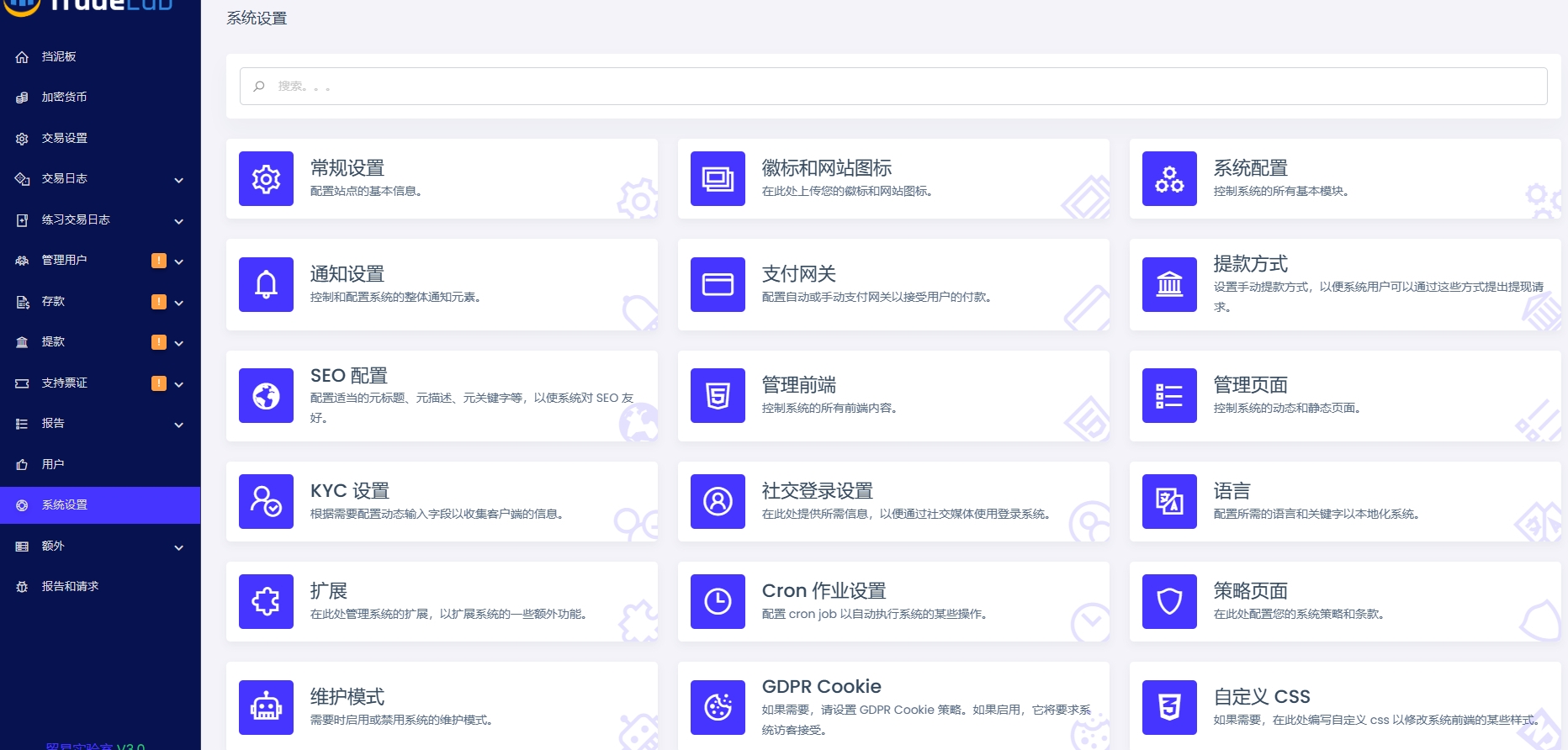Open 加密货币 in the sidebar
The height and width of the screenshot is (750, 1568).
(x=64, y=98)
